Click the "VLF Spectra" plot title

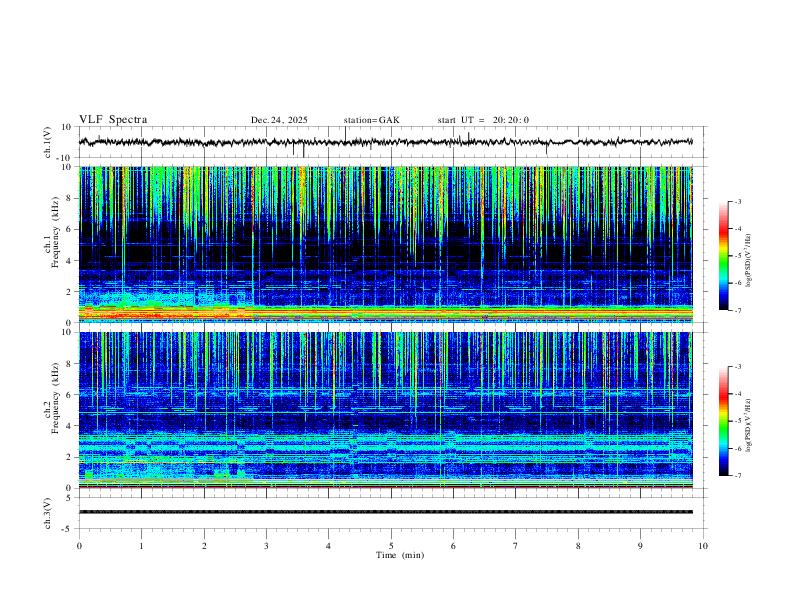(113, 120)
